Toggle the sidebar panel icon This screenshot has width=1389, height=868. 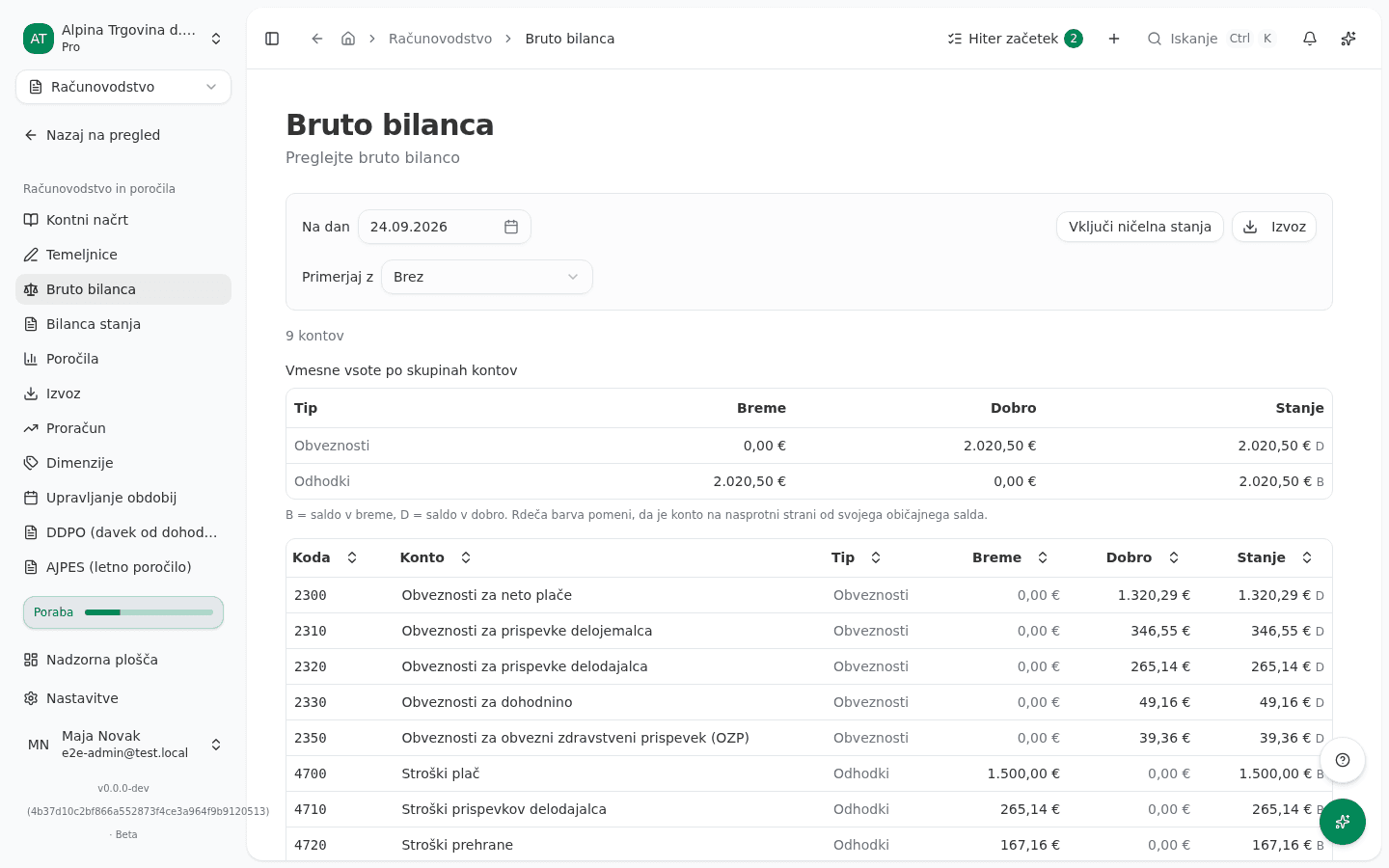click(272, 39)
